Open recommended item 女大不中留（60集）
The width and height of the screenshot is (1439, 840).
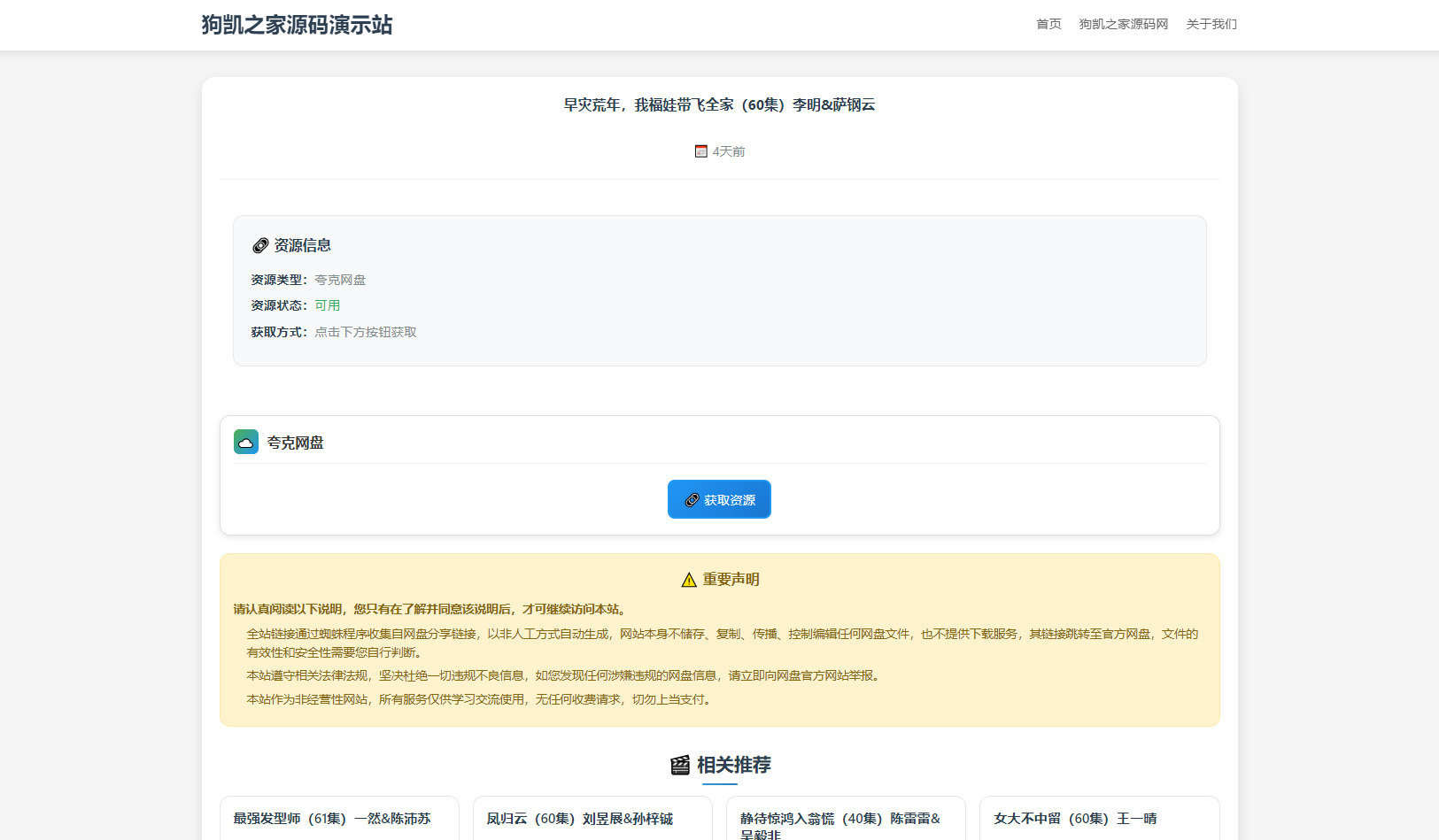click(1075, 819)
